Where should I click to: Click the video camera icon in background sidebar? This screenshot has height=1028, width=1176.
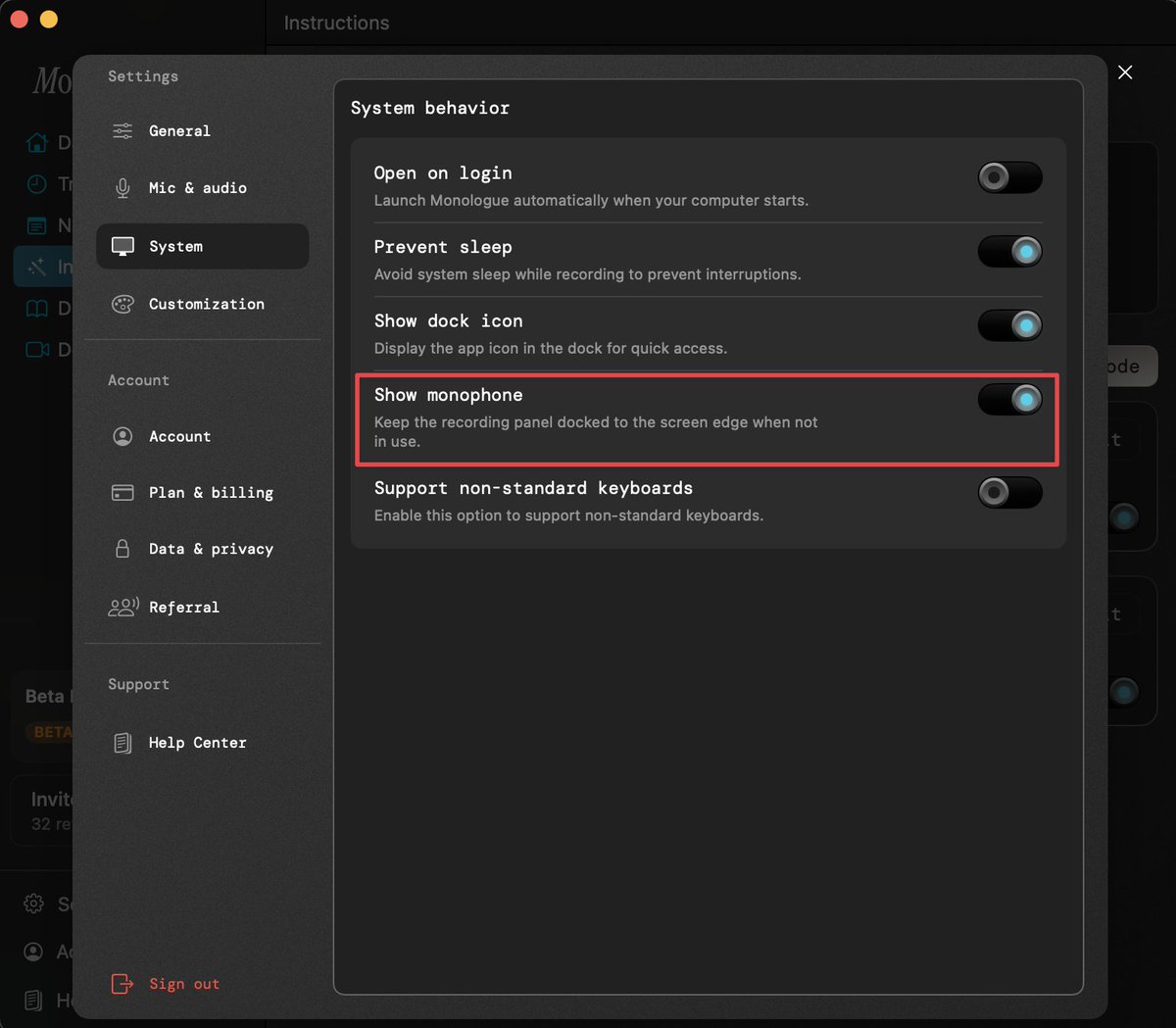coord(36,350)
